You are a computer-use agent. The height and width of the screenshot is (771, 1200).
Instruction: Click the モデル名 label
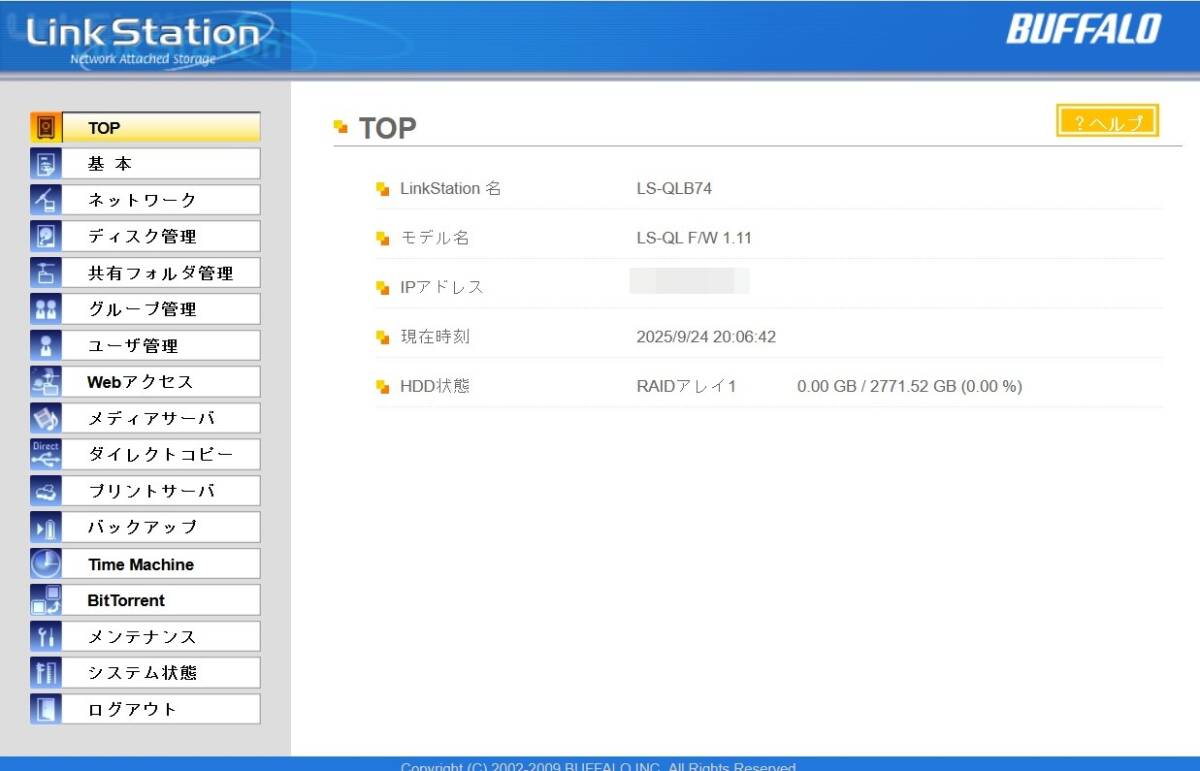point(435,238)
